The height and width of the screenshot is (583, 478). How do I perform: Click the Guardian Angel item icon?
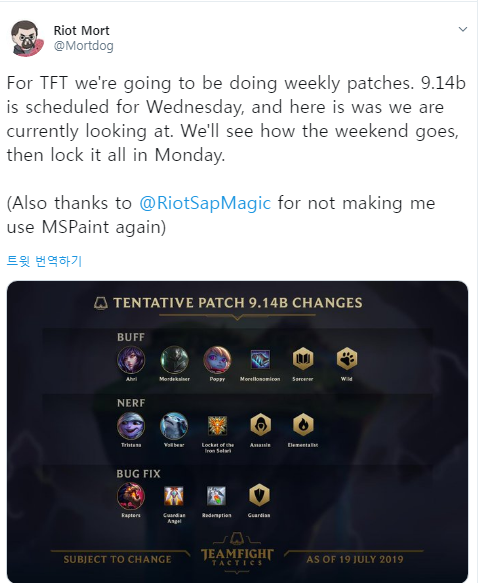coord(174,496)
